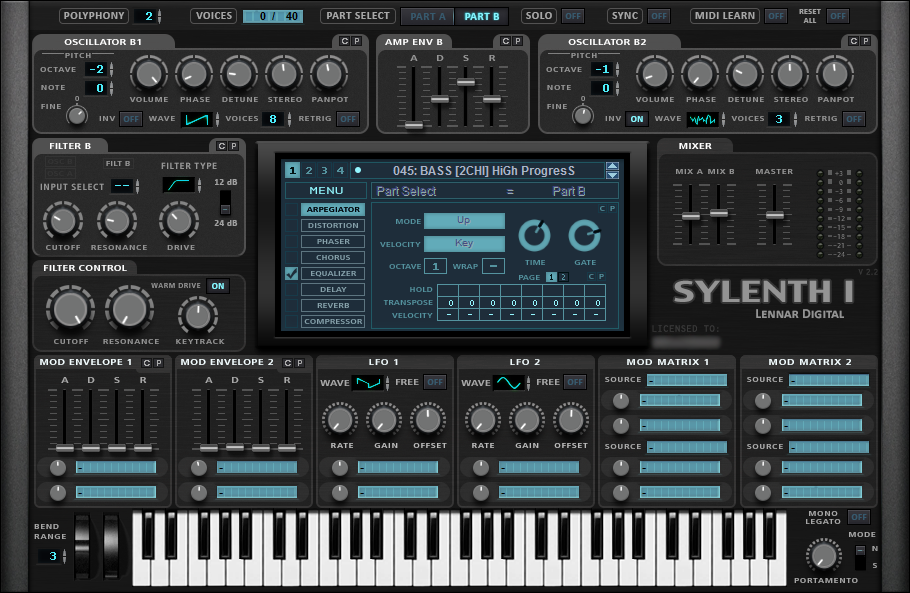Toggle Oscillator B2 Retrig switch
The image size is (910, 593).
[854, 119]
